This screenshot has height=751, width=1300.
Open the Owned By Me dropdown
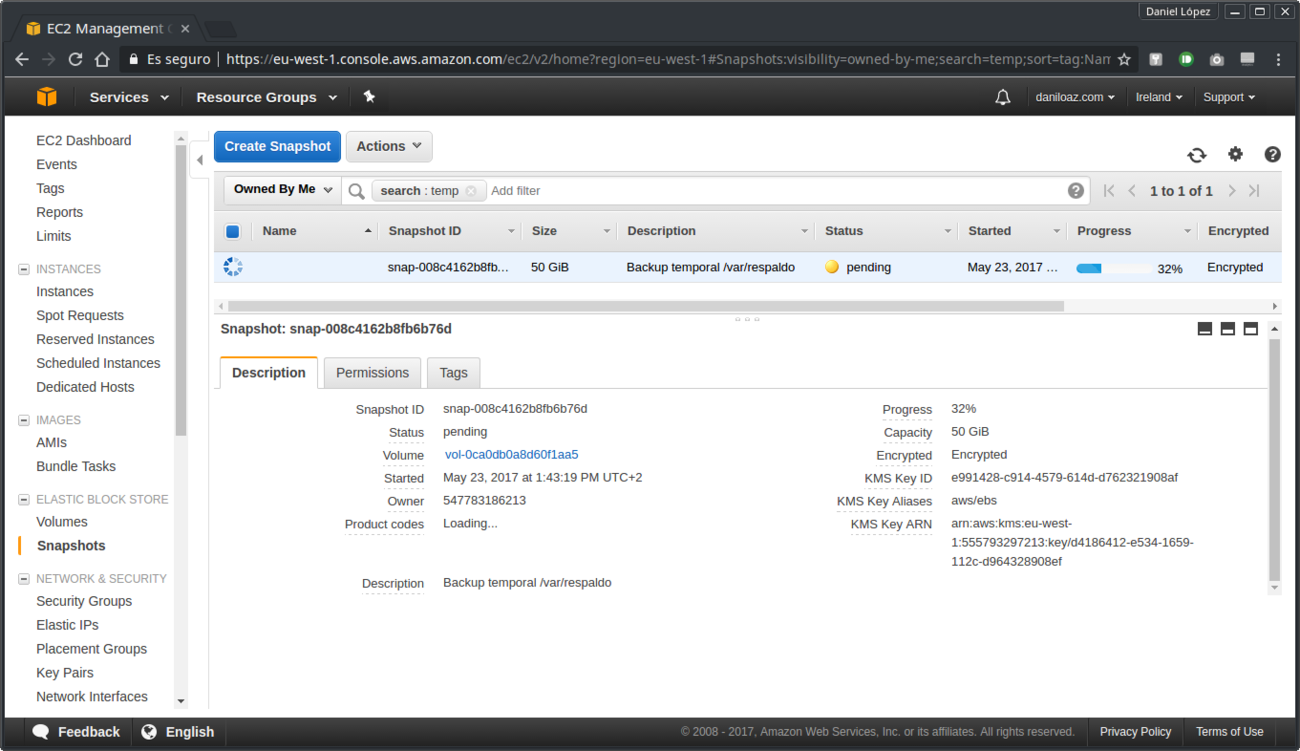[x=283, y=190]
